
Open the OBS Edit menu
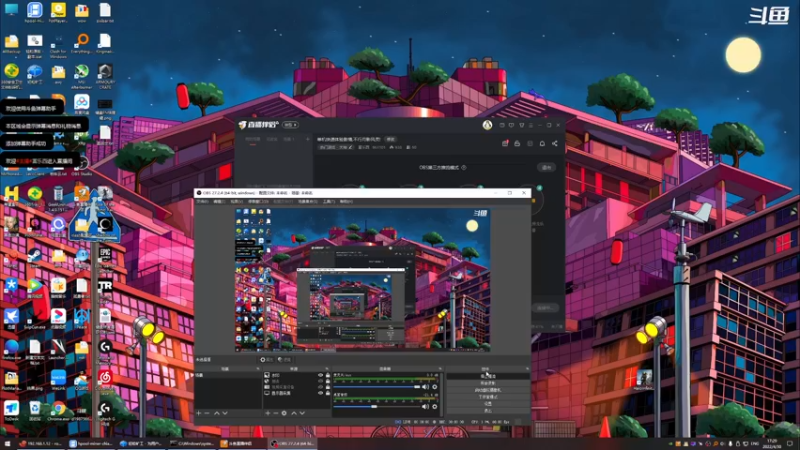click(219, 202)
